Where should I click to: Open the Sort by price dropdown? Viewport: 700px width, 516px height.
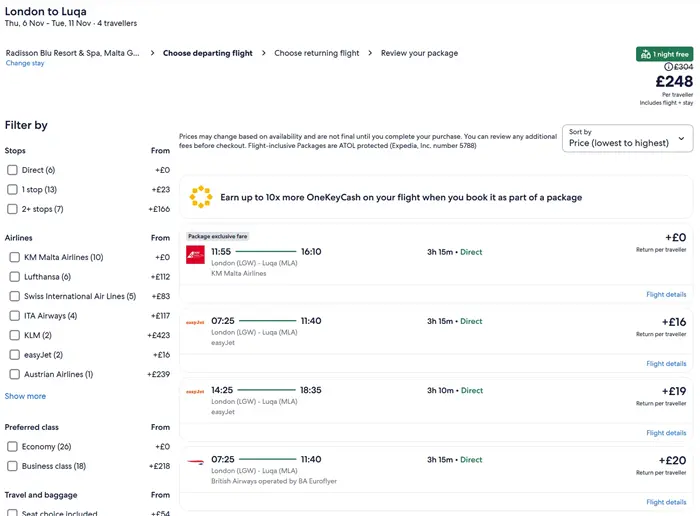pyautogui.click(x=627, y=138)
